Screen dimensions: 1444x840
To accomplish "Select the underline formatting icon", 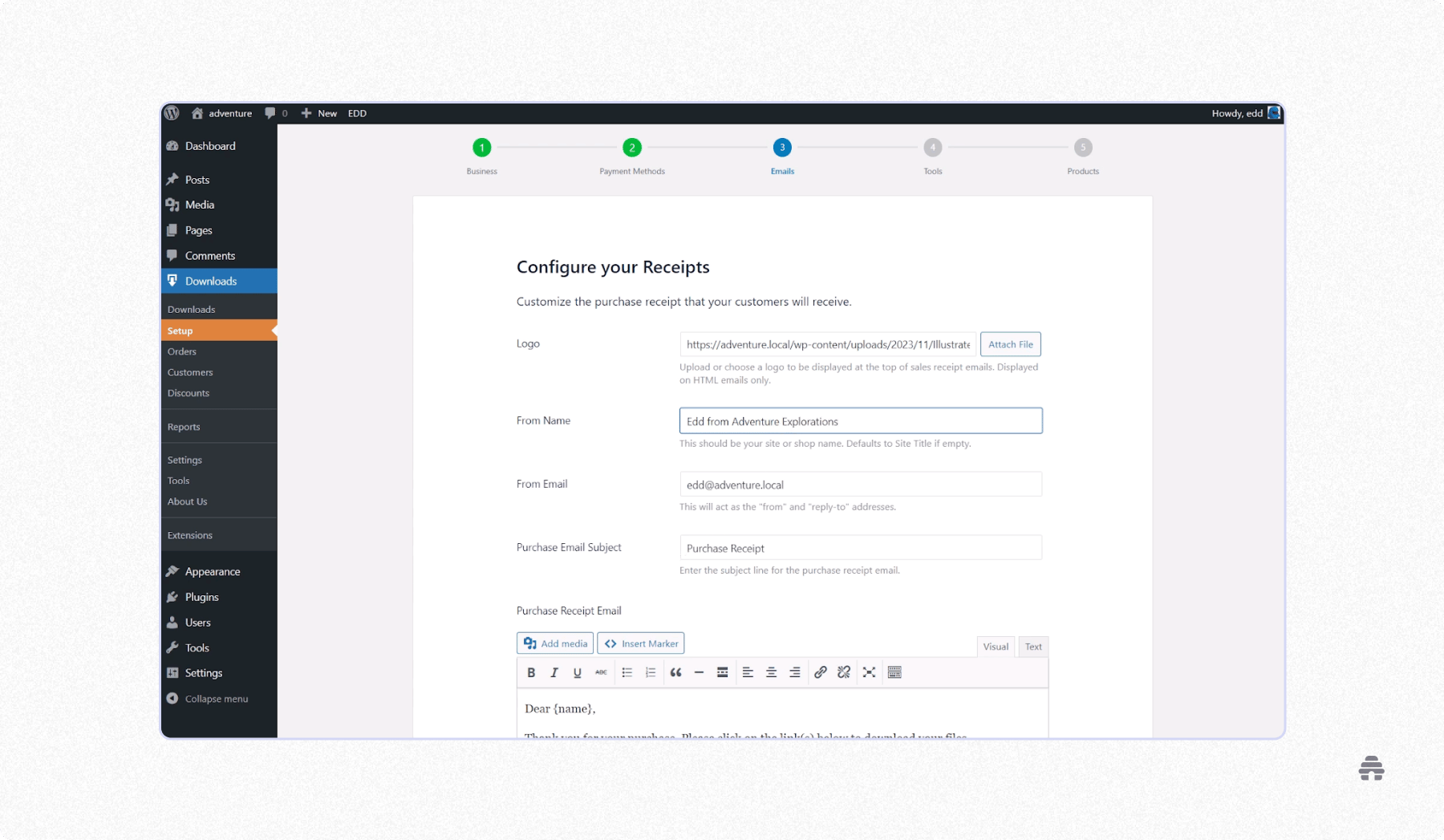I will pos(577,672).
